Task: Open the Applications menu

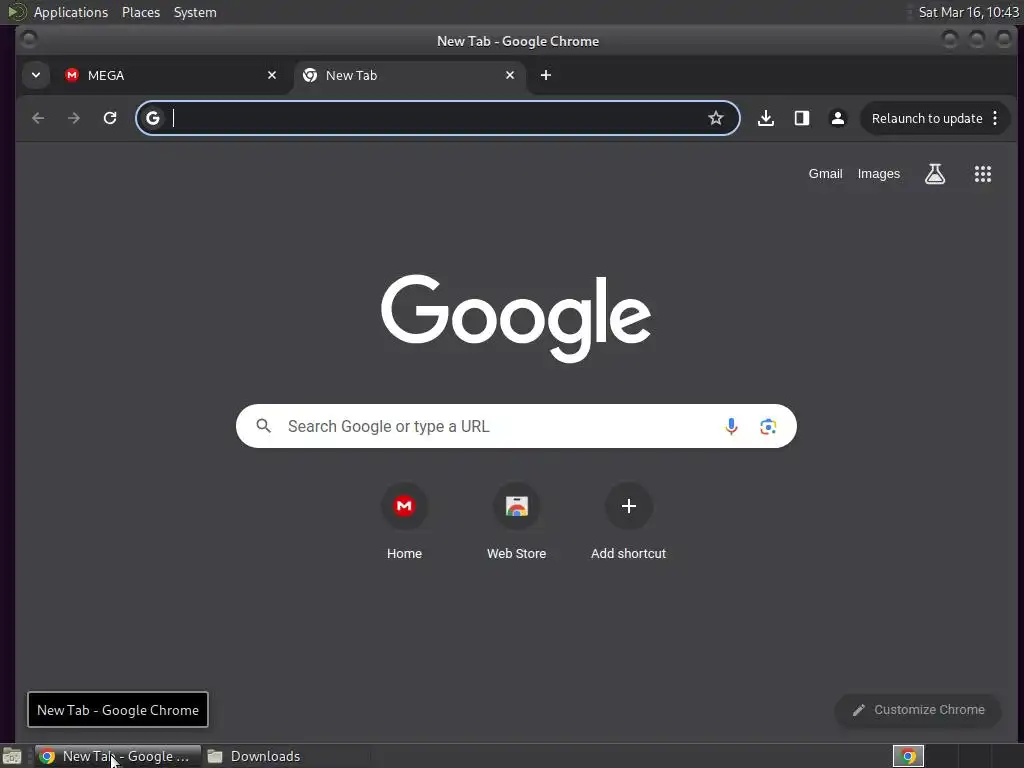Action: (71, 12)
